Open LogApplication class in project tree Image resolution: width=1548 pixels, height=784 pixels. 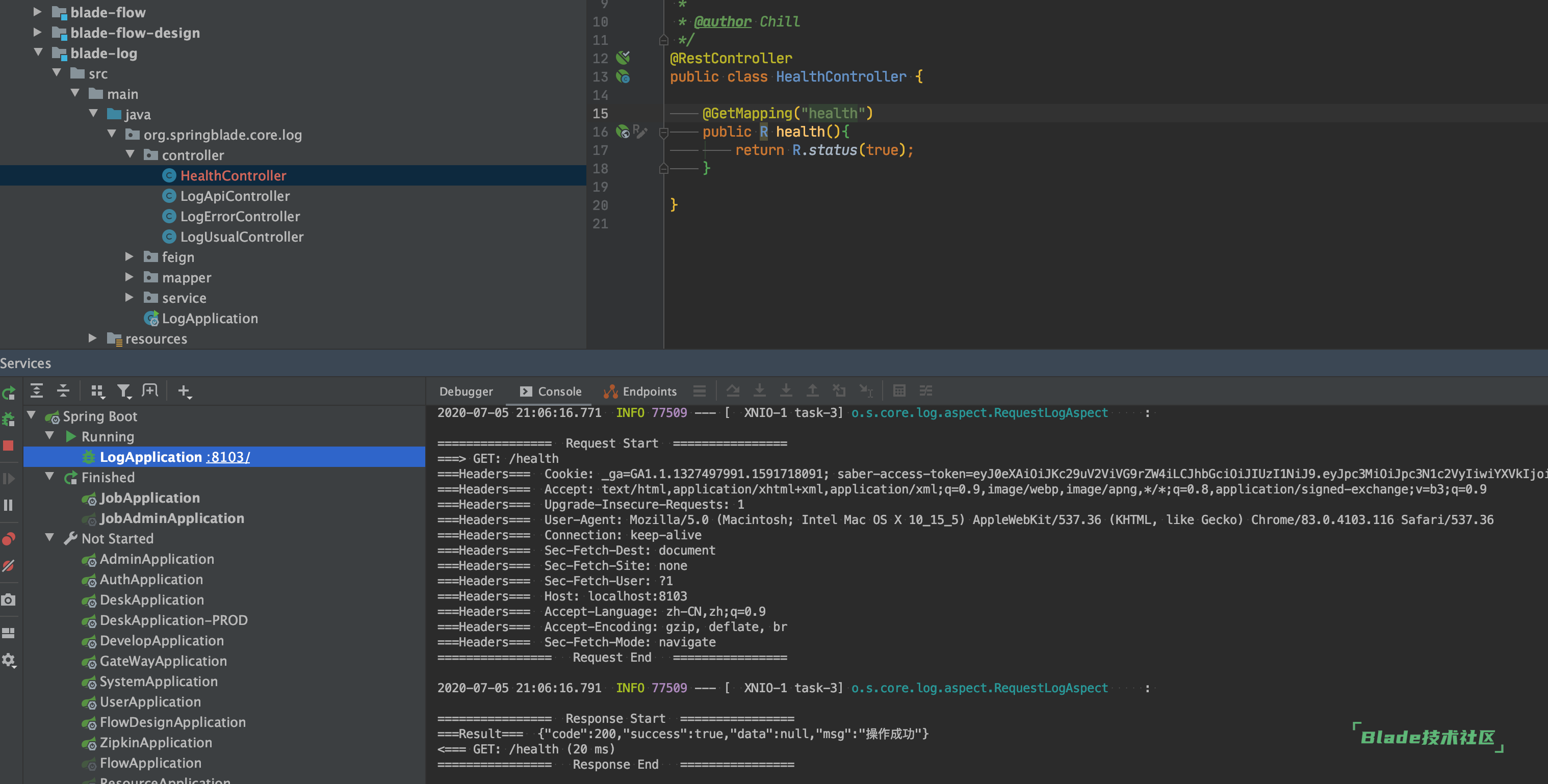pos(210,319)
